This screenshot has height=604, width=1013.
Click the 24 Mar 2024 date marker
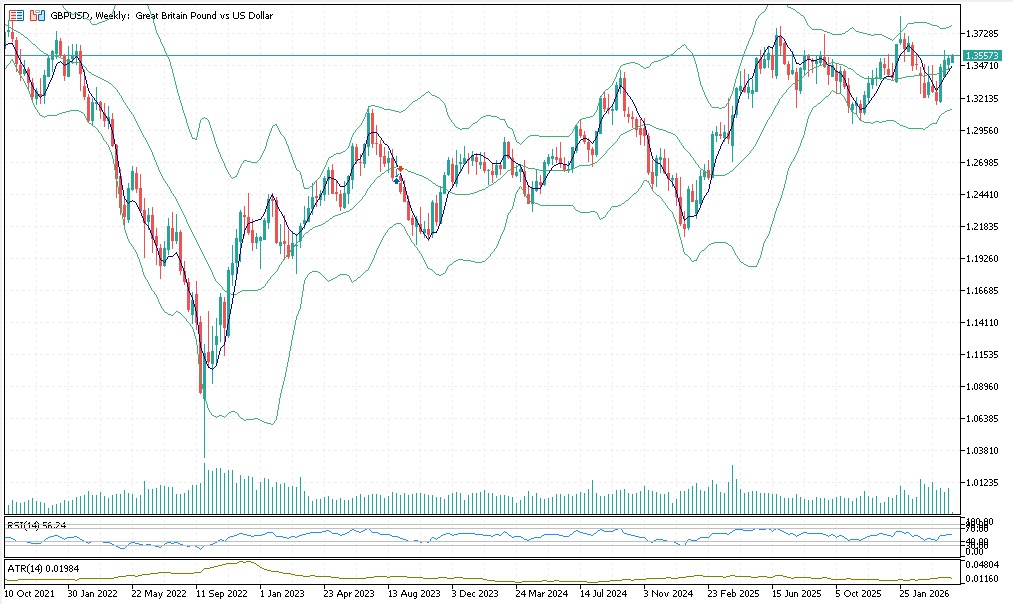coord(539,593)
